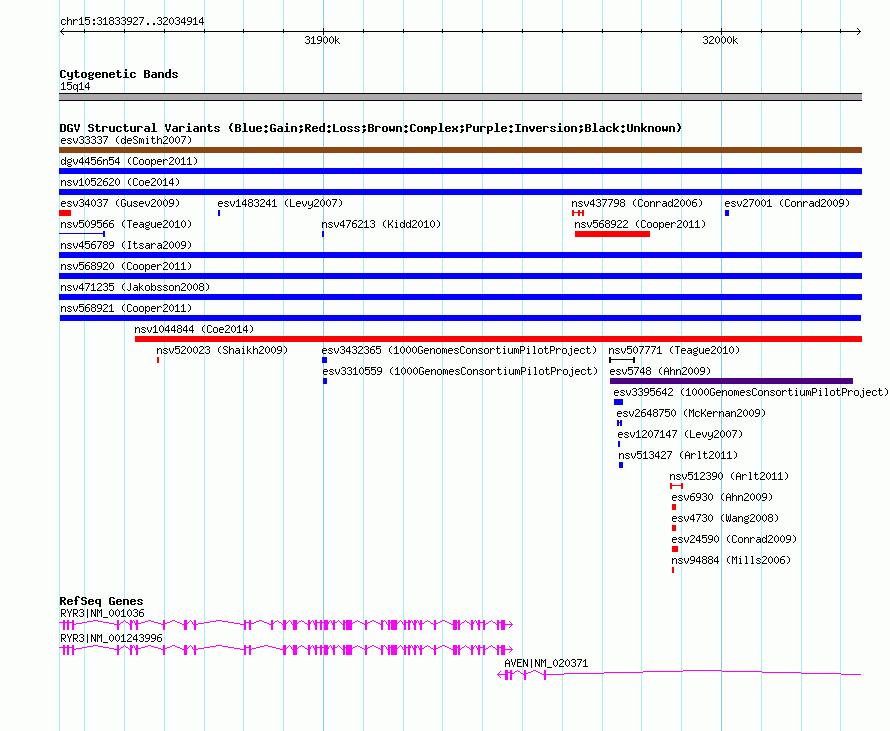Click esv5748 (Ahn2009) label
890x731 pixels.
pos(660,371)
